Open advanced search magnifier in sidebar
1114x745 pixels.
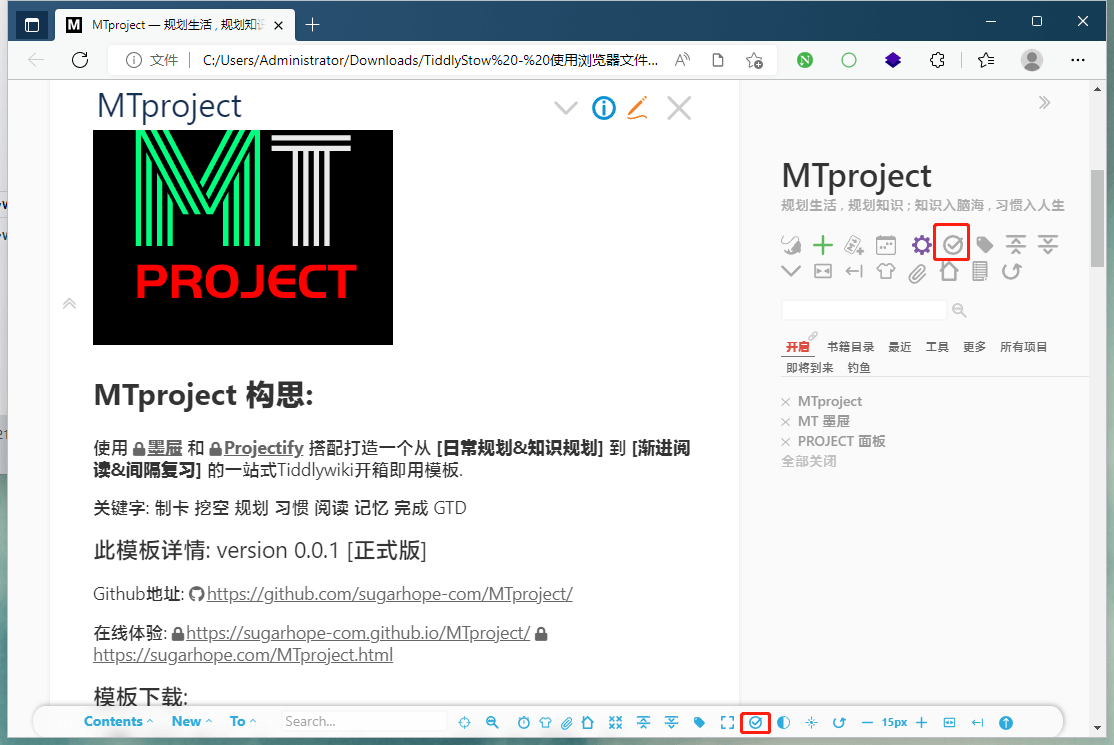point(959,310)
